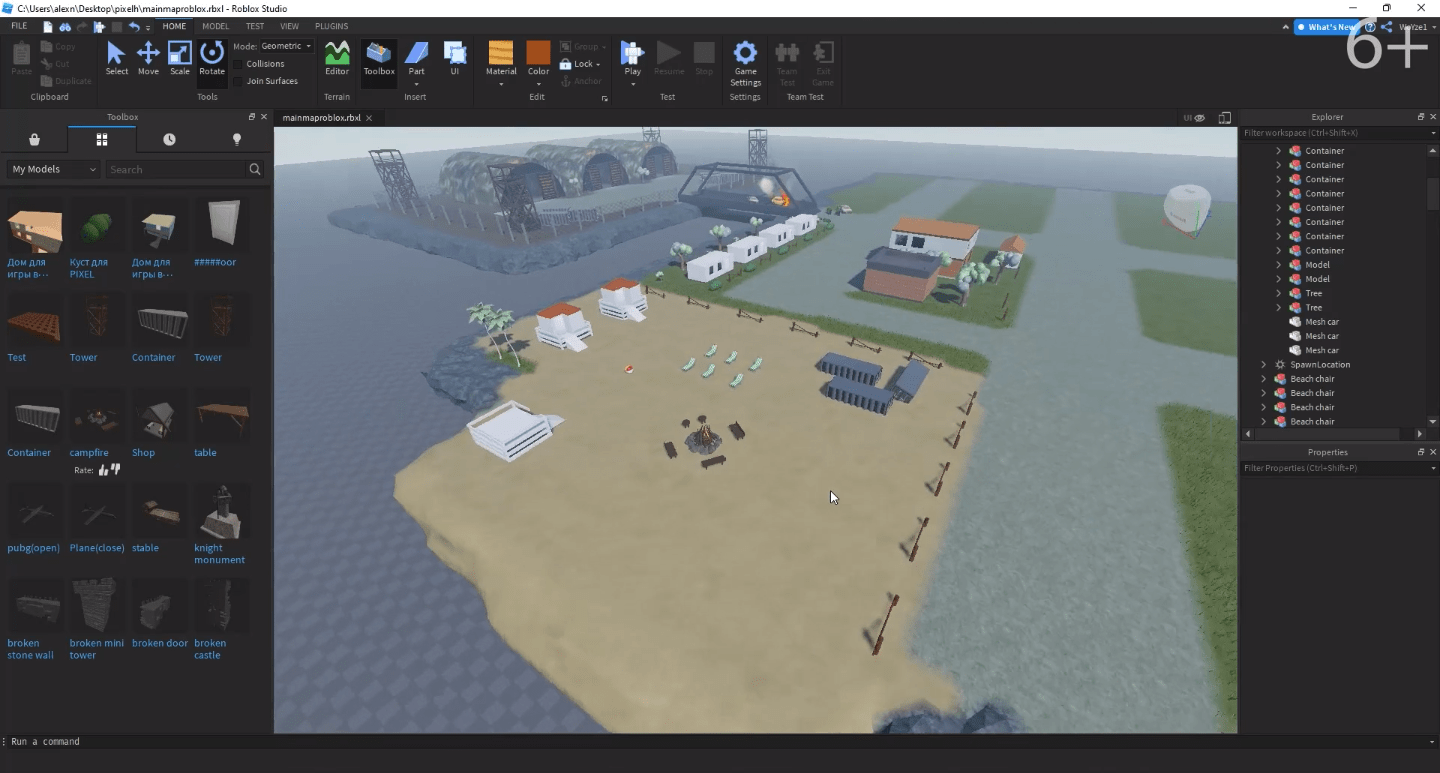Image resolution: width=1440 pixels, height=773 pixels.
Task: Open Game Settings
Action: pyautogui.click(x=745, y=60)
